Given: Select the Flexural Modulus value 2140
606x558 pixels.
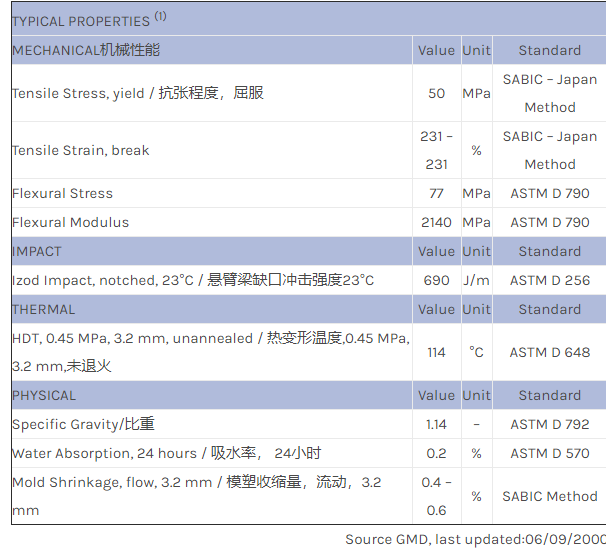Looking at the screenshot, I should click(x=436, y=222).
